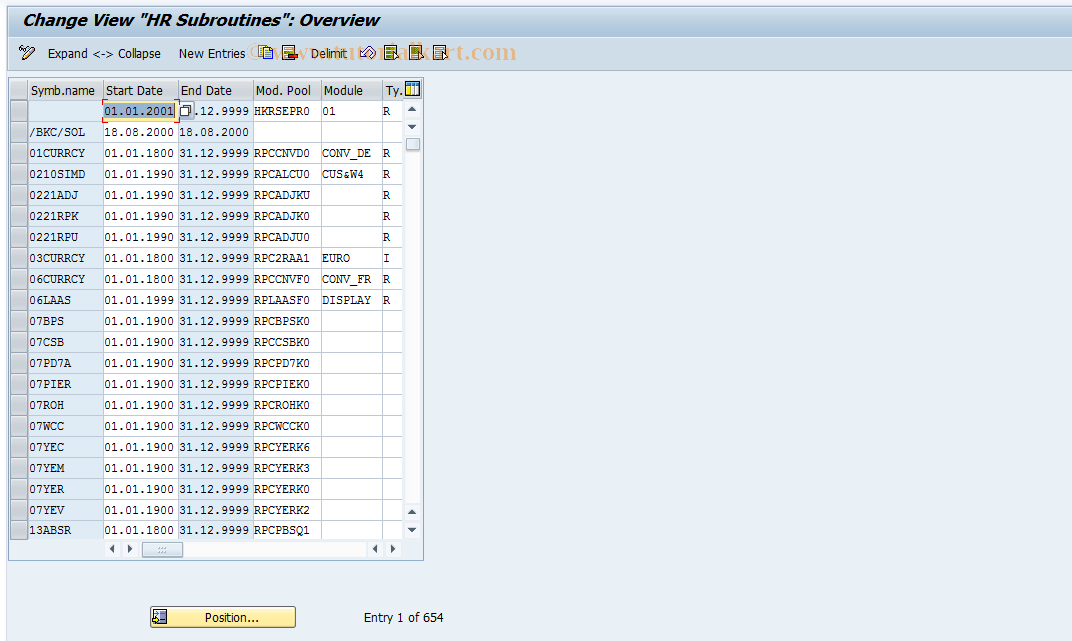1072x641 pixels.
Task: Click the Module cell CONV_FR
Action: pyautogui.click(x=351, y=279)
